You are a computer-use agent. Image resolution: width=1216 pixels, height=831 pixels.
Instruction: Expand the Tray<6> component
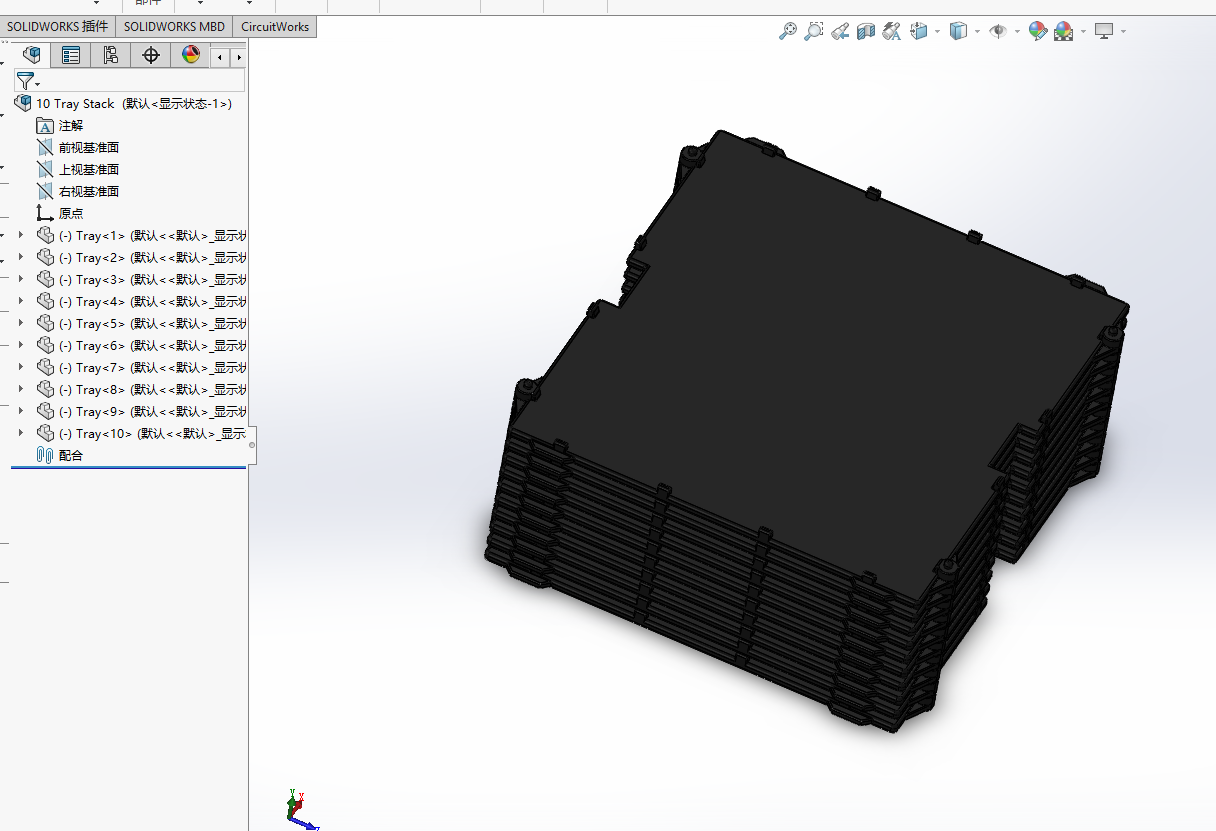(x=21, y=345)
